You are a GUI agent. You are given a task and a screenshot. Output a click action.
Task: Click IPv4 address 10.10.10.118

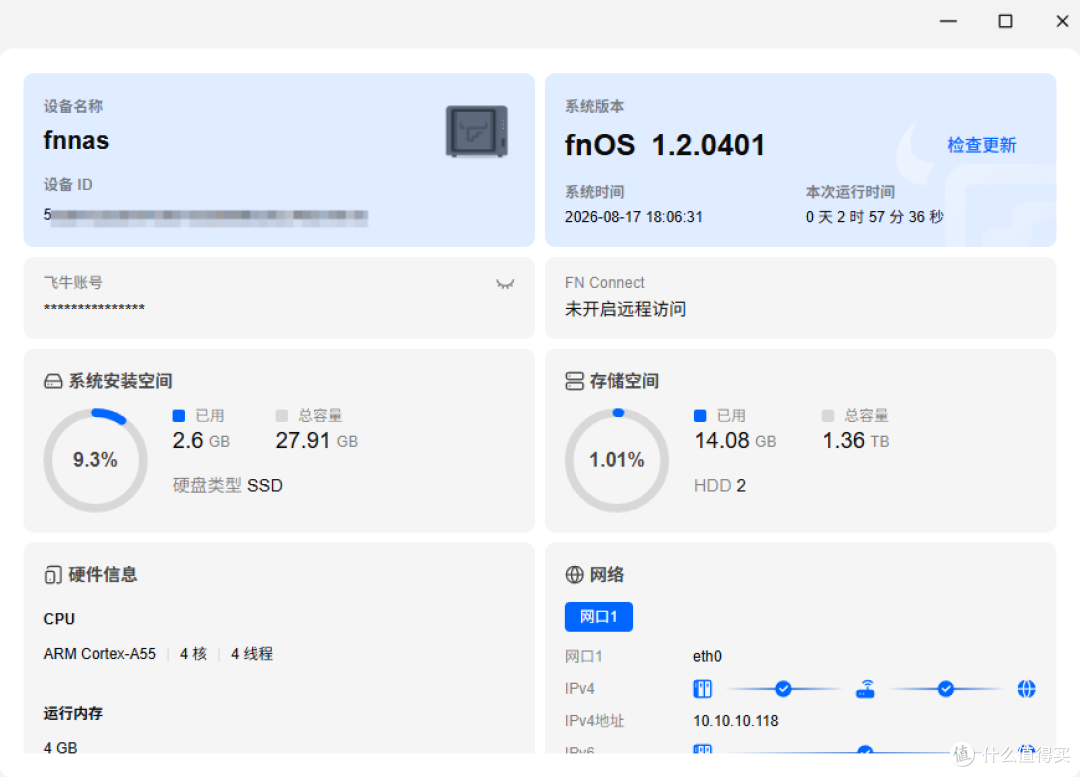736,721
